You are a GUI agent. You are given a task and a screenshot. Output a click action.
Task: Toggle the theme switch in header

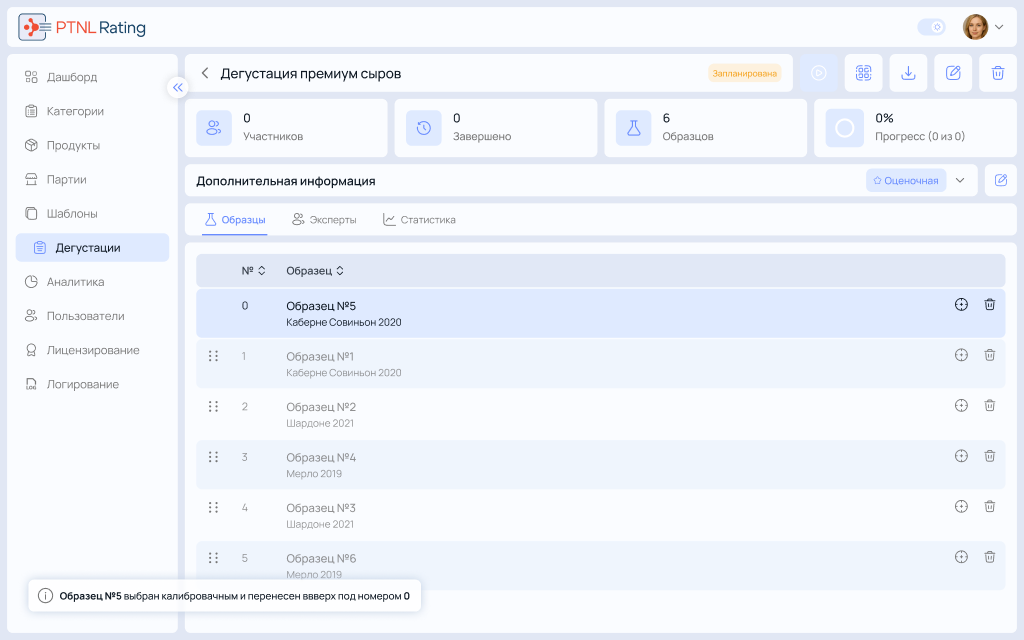point(931,27)
